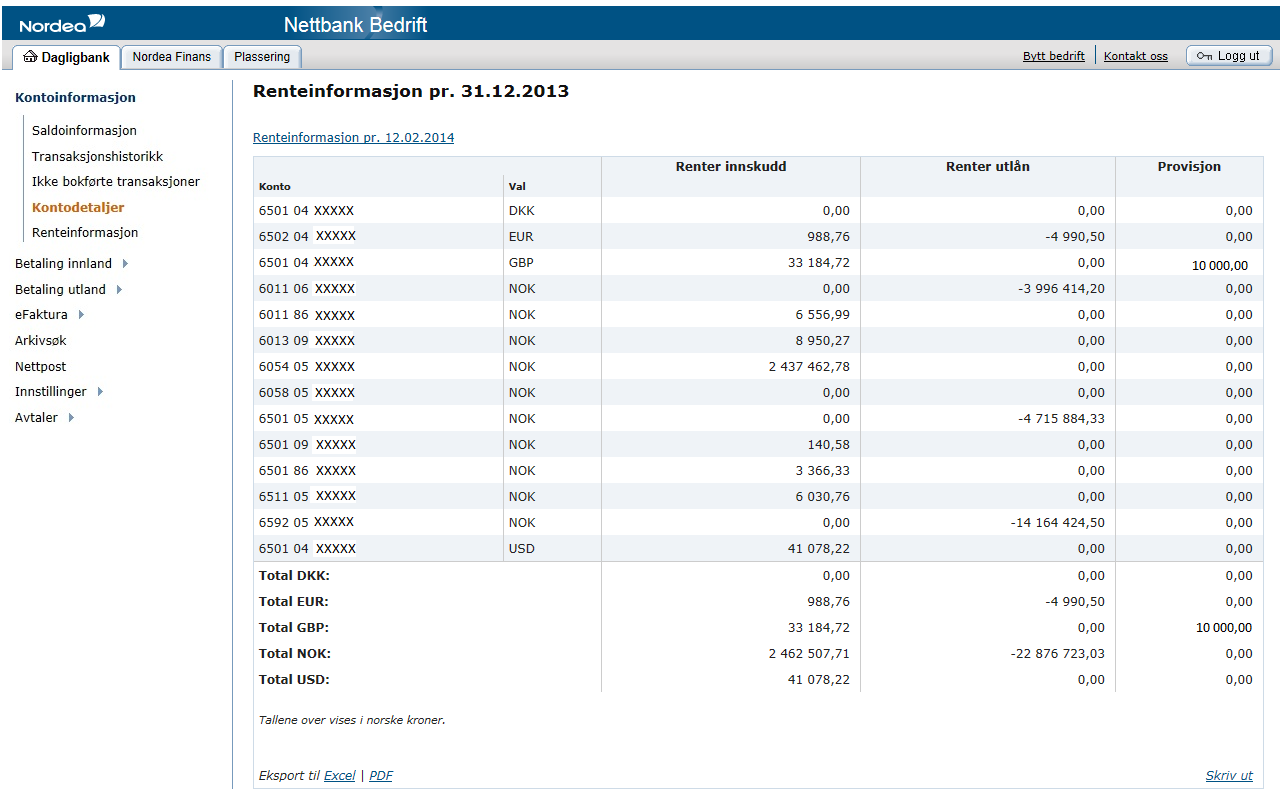Click the Total USD row label
Screen dimensions: 1280x789
click(294, 680)
